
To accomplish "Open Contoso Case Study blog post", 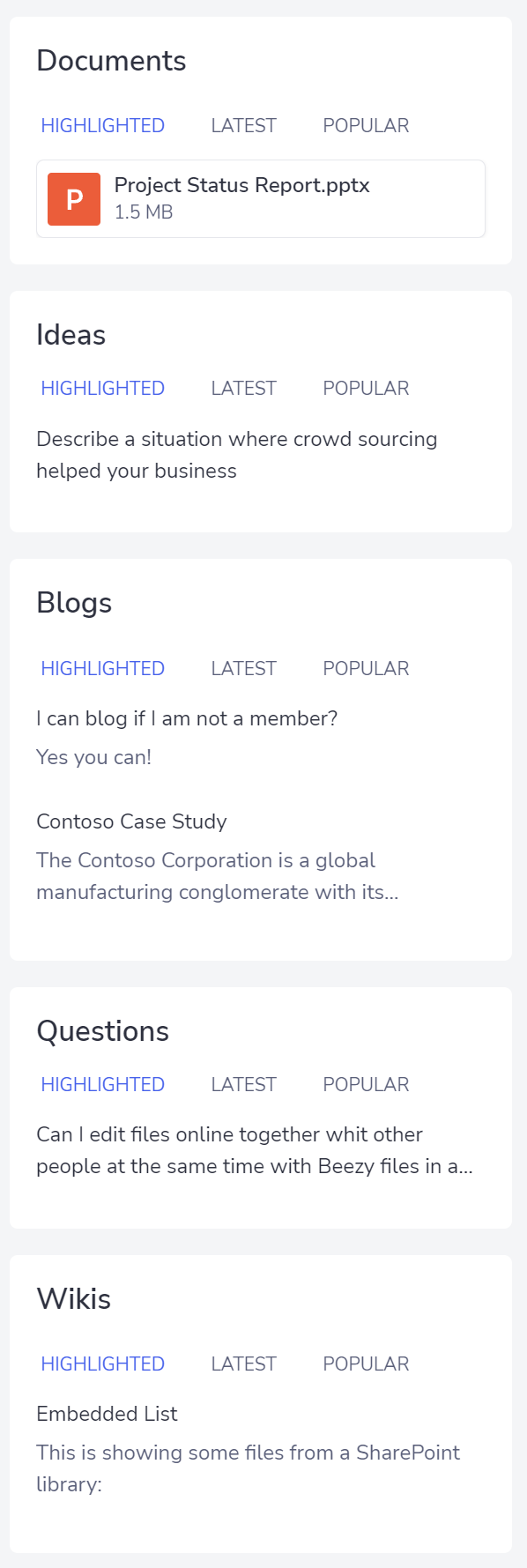I will pos(132,821).
